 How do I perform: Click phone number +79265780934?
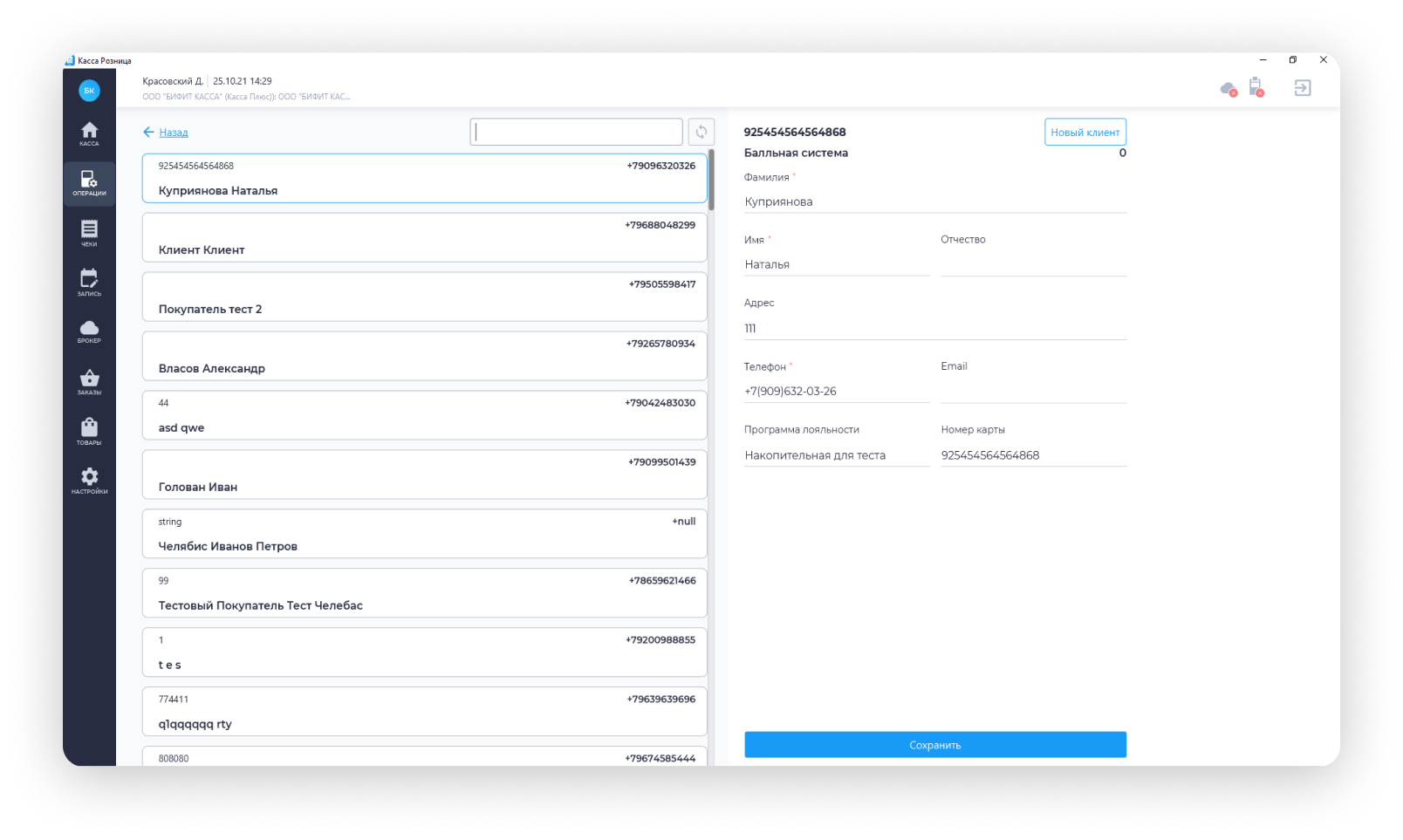(x=660, y=344)
